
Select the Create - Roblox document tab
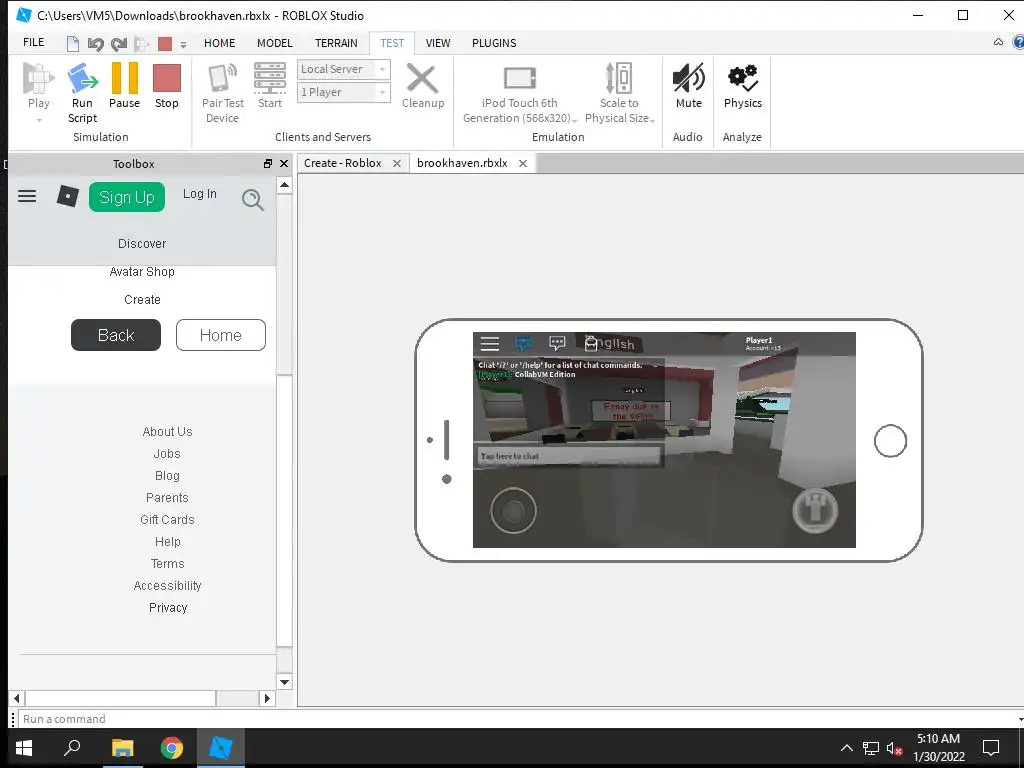point(342,163)
